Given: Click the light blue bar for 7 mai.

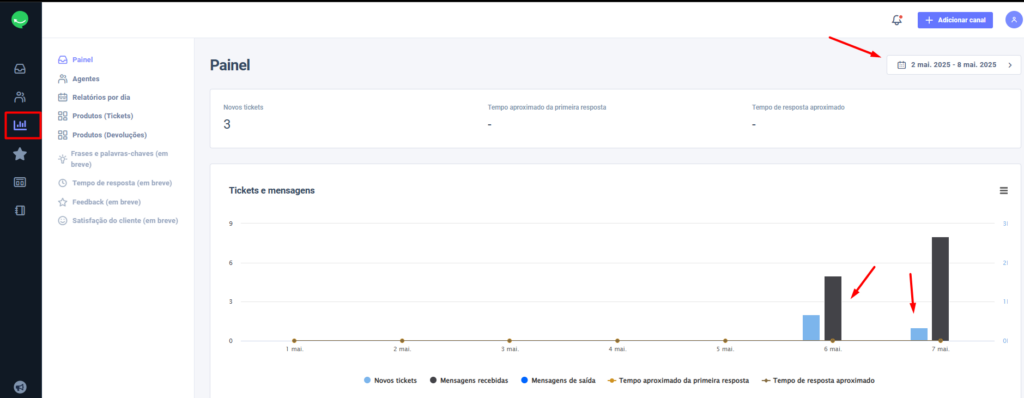Looking at the screenshot, I should 918,334.
